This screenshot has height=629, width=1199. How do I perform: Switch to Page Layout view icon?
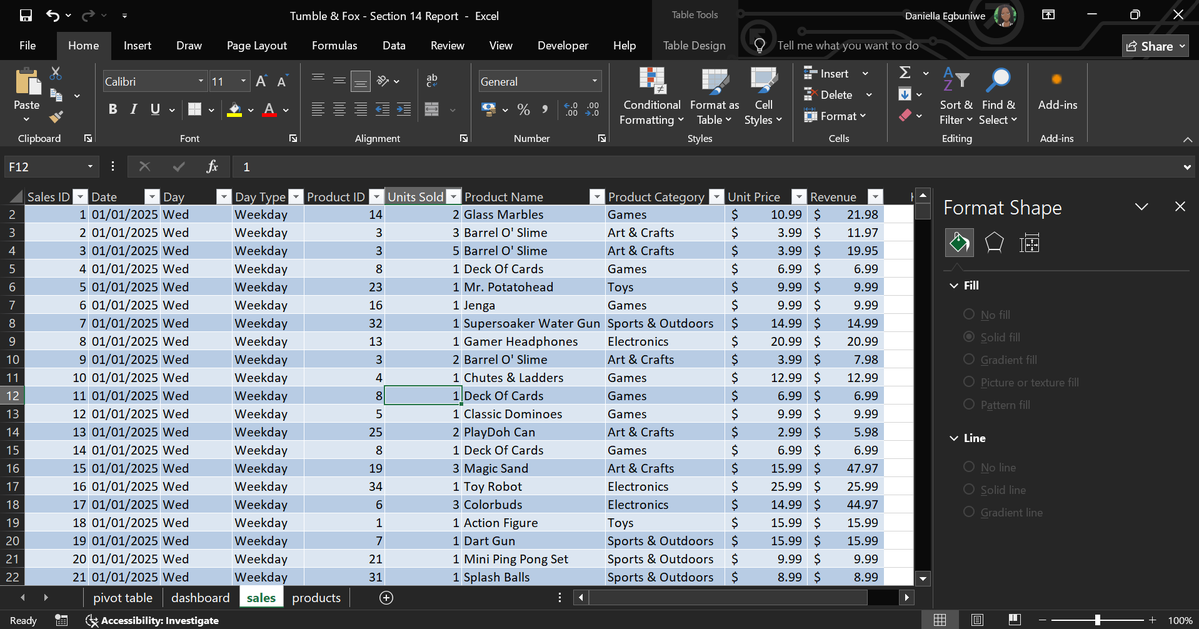coord(977,620)
